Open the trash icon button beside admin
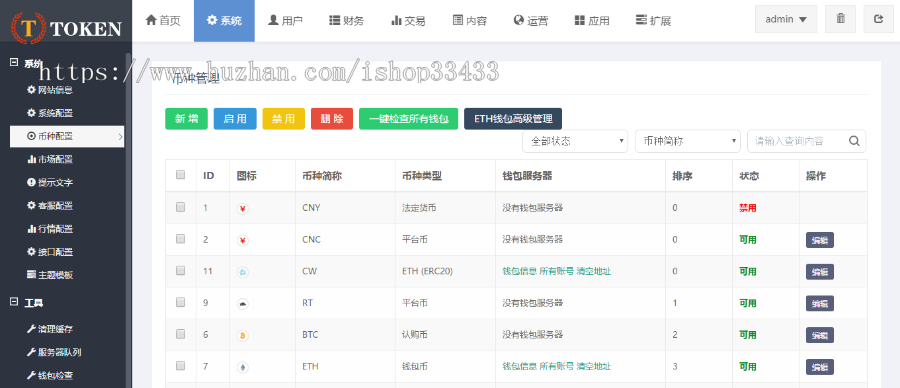 tap(840, 19)
